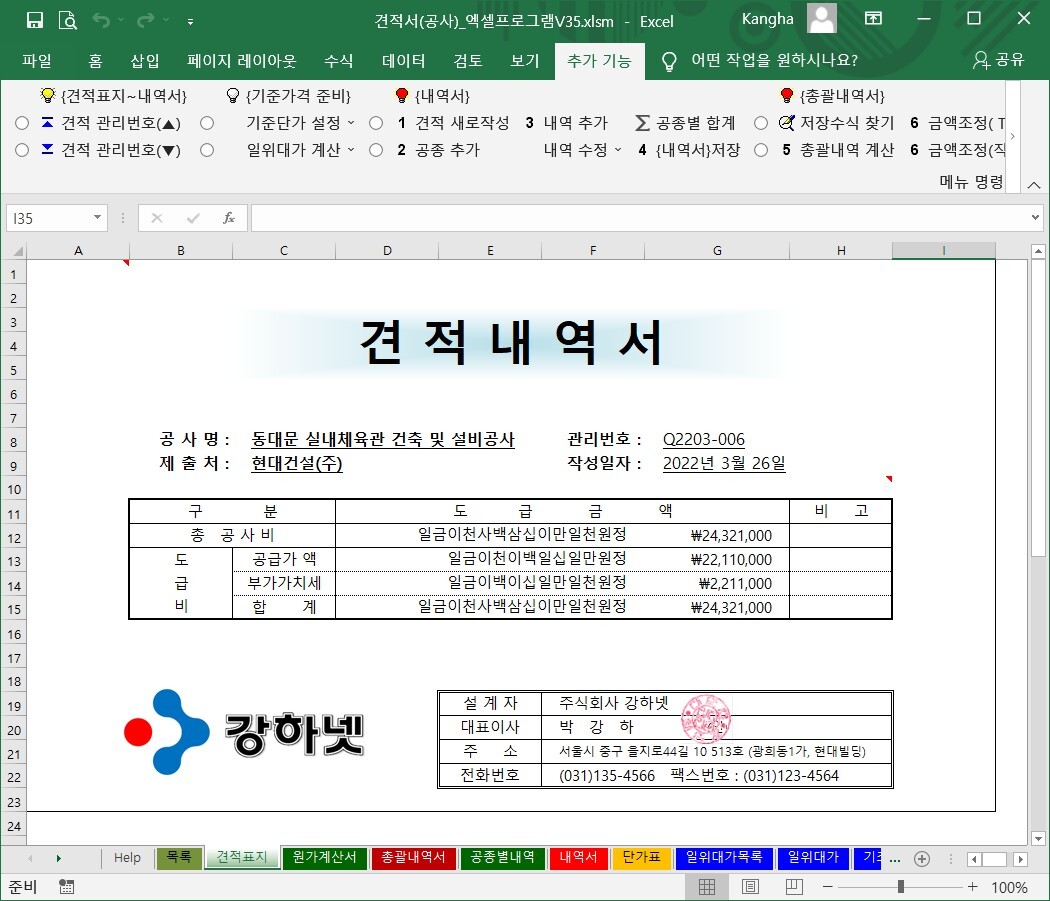Switch to the 삽입 tab
Image resolution: width=1050 pixels, height=901 pixels.
tap(145, 61)
